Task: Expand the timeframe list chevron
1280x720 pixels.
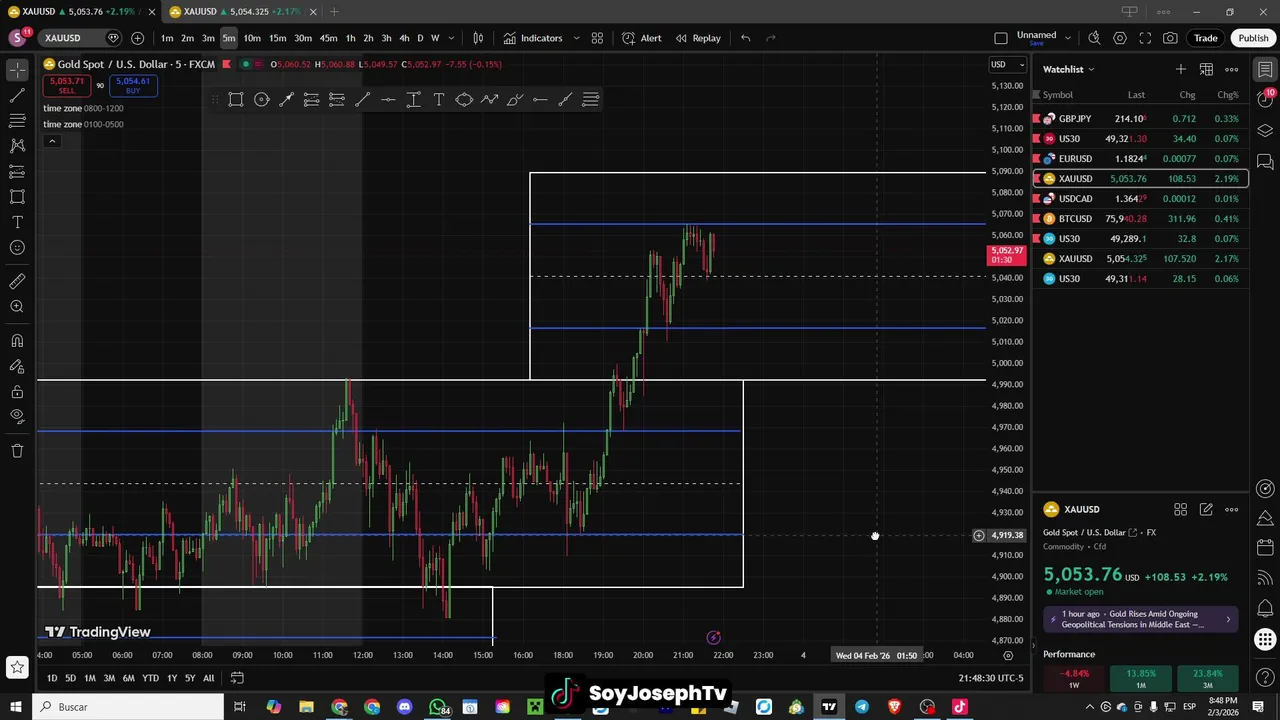Action: tap(452, 38)
